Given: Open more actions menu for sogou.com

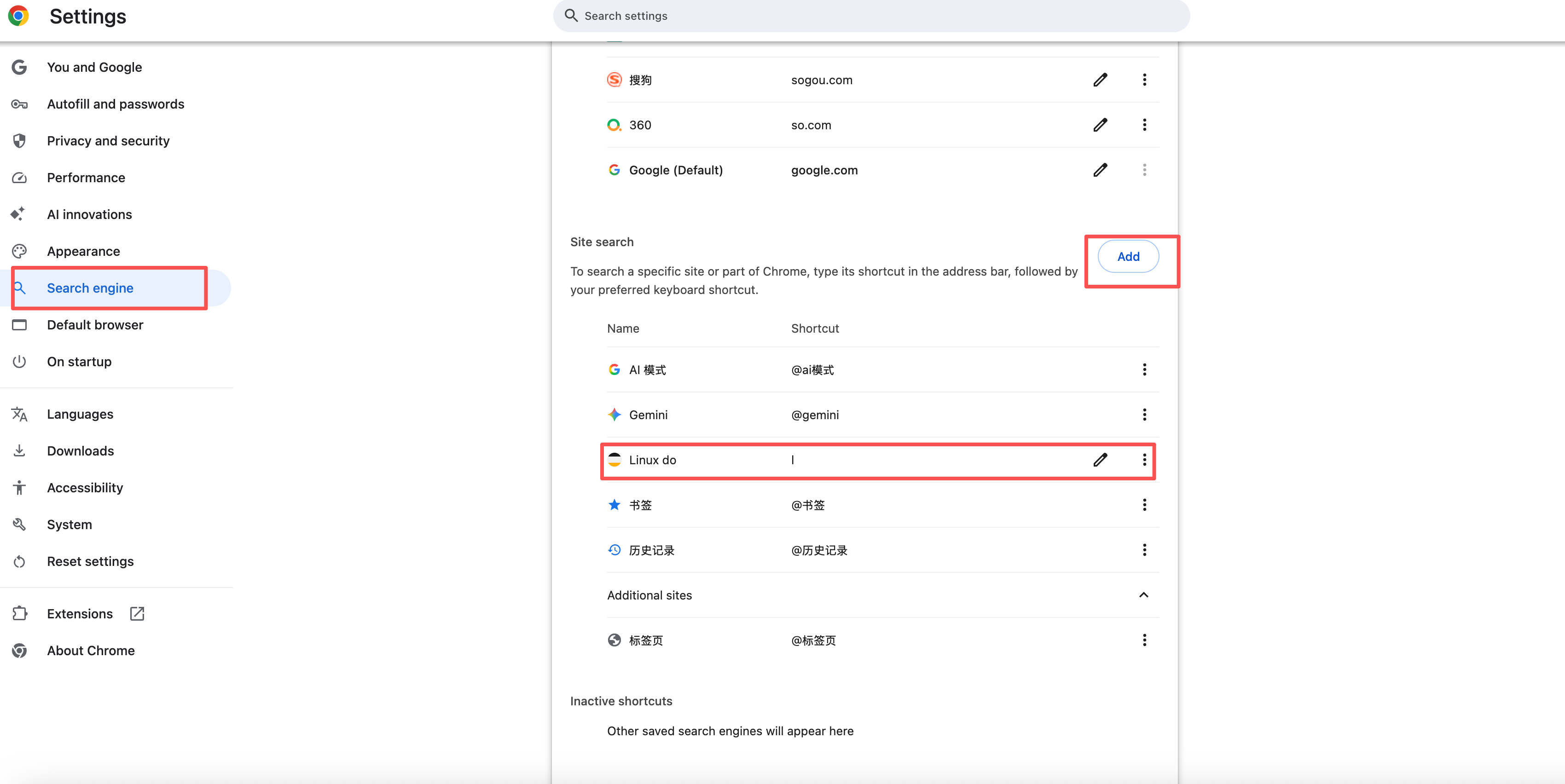Looking at the screenshot, I should 1145,80.
